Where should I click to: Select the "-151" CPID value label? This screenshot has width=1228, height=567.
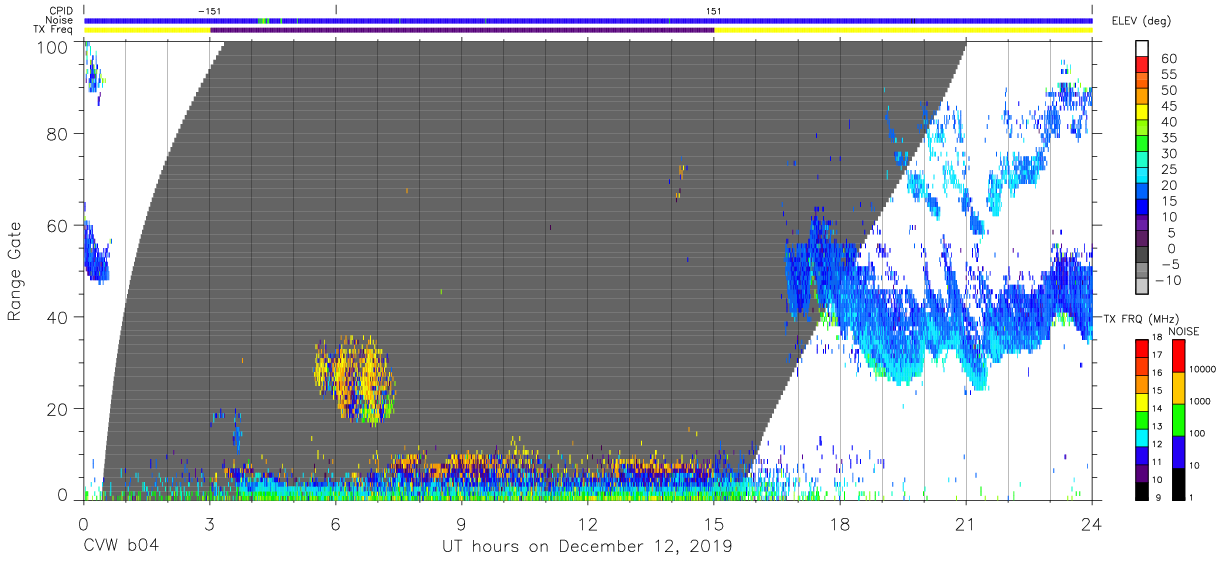[x=210, y=10]
